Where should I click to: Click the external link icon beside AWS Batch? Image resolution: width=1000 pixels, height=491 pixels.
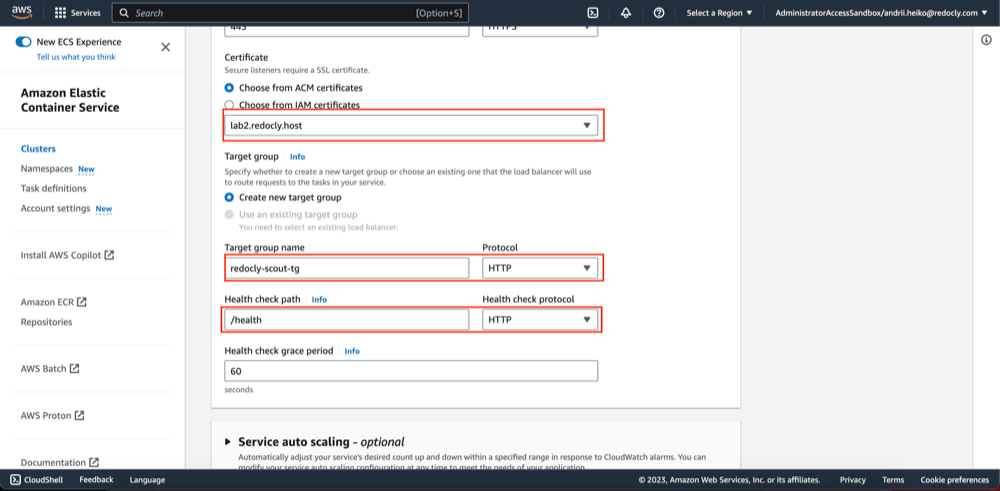click(75, 369)
